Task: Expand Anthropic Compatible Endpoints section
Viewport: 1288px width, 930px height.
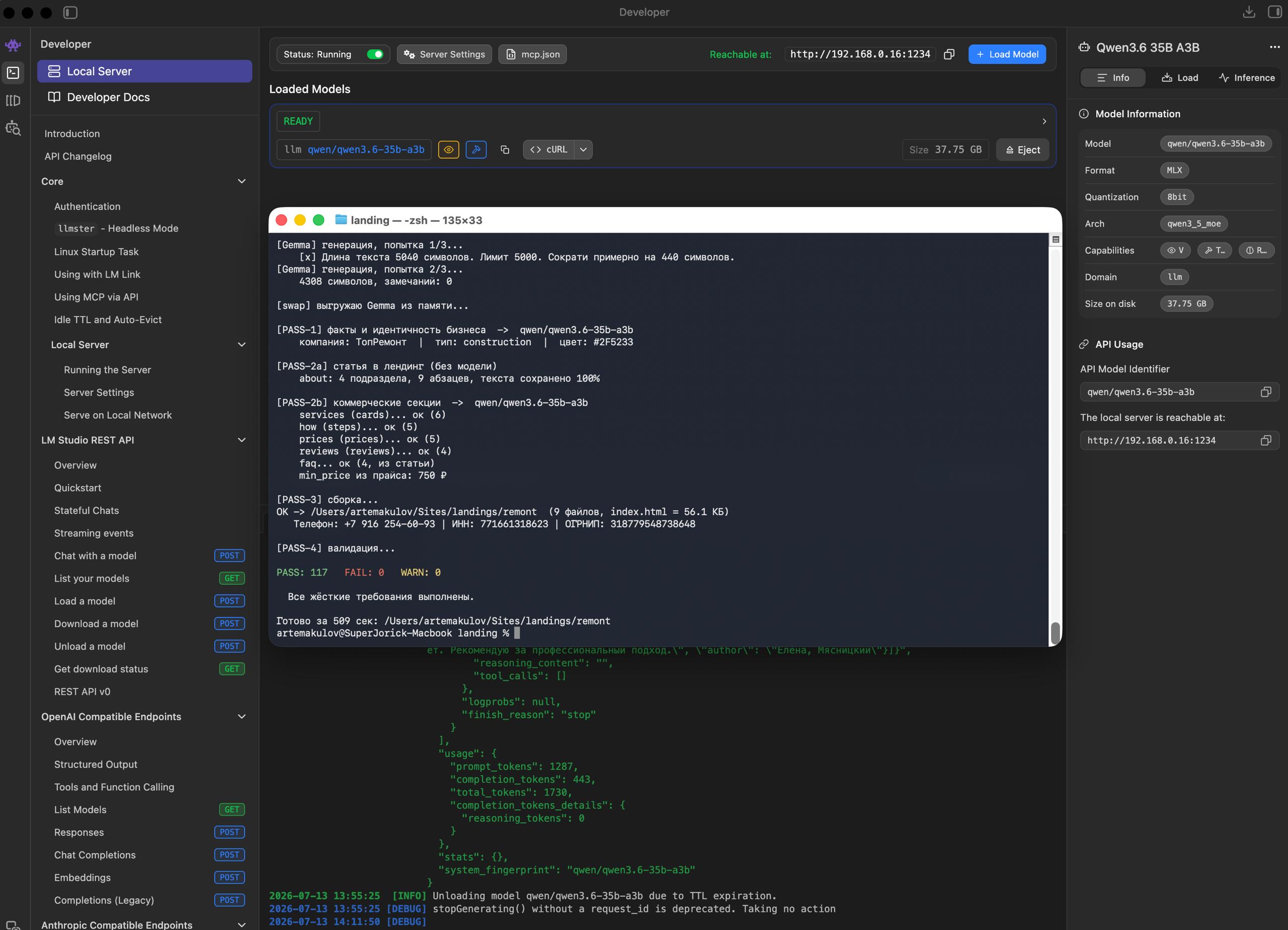Action: 242,924
